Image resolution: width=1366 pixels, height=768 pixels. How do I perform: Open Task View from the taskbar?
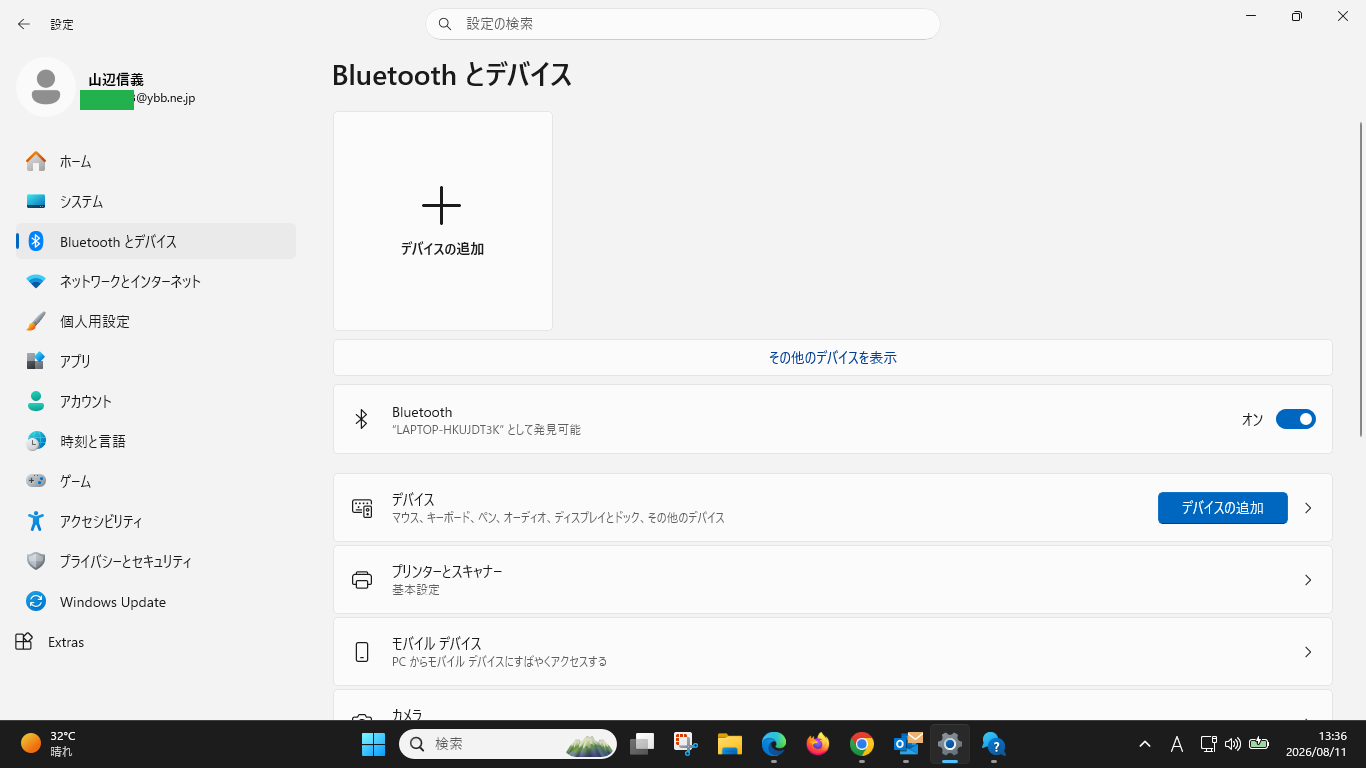click(x=641, y=744)
